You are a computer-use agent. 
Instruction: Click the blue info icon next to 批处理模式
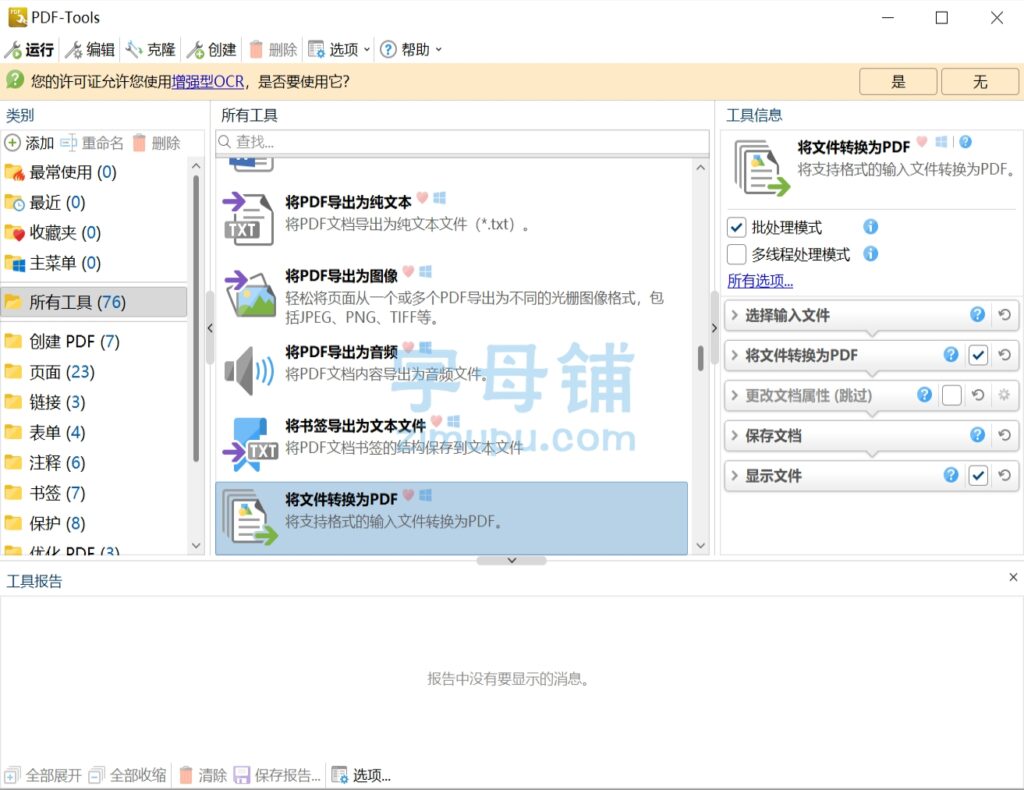870,227
